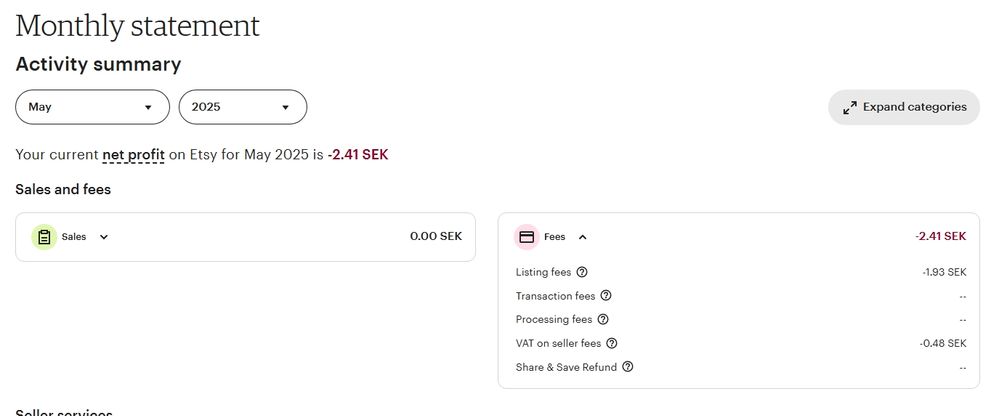Click the Sales and fees section heading
999x416 pixels.
pos(63,189)
